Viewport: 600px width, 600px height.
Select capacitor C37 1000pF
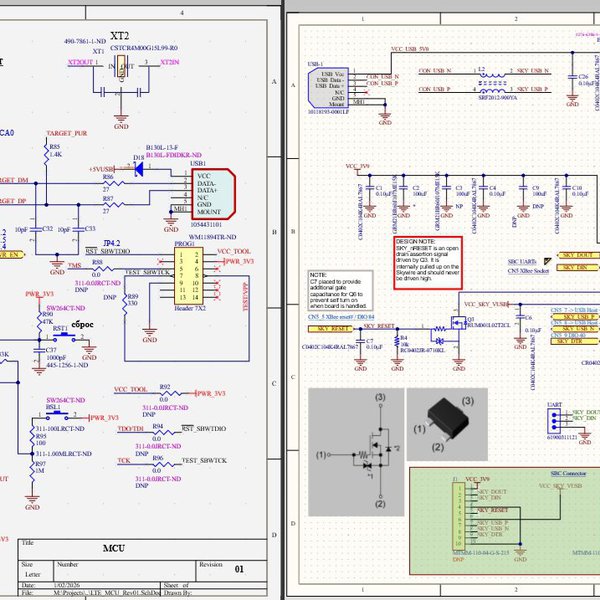(x=39, y=350)
